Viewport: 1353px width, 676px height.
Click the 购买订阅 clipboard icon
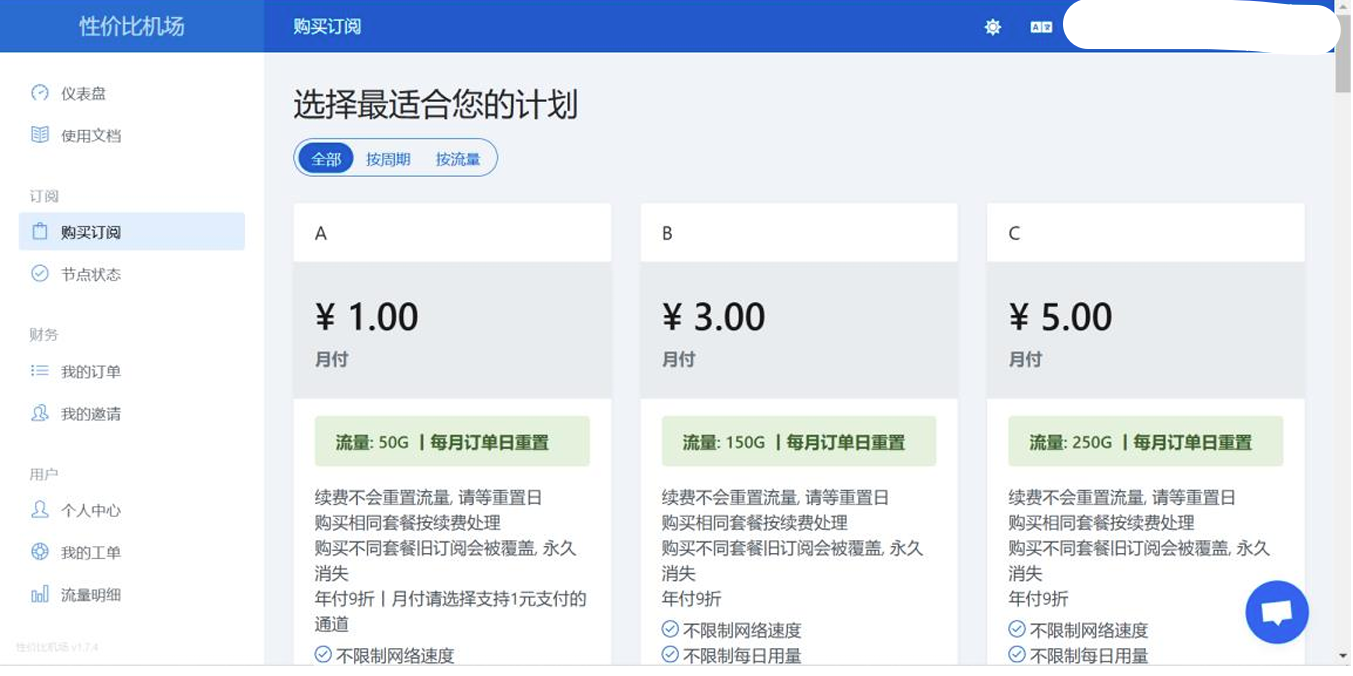pyautogui.click(x=40, y=231)
